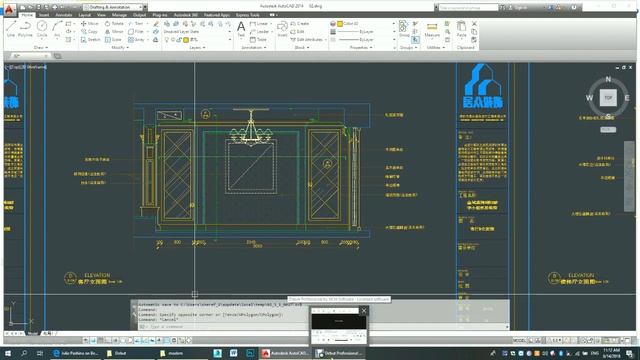Click the Cut icon in Clipboard panel

pos(474,24)
